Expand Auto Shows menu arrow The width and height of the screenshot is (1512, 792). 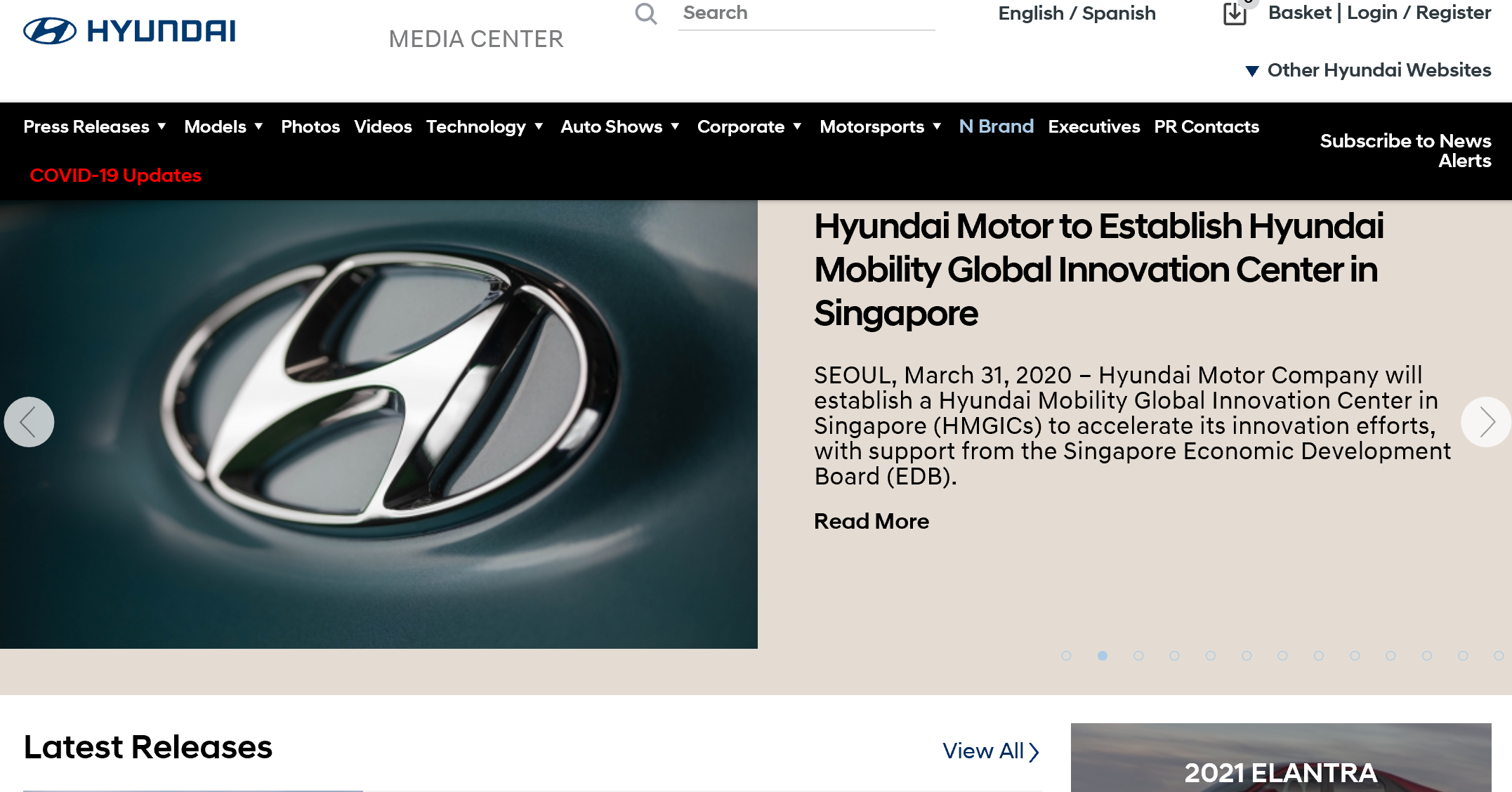tap(675, 126)
